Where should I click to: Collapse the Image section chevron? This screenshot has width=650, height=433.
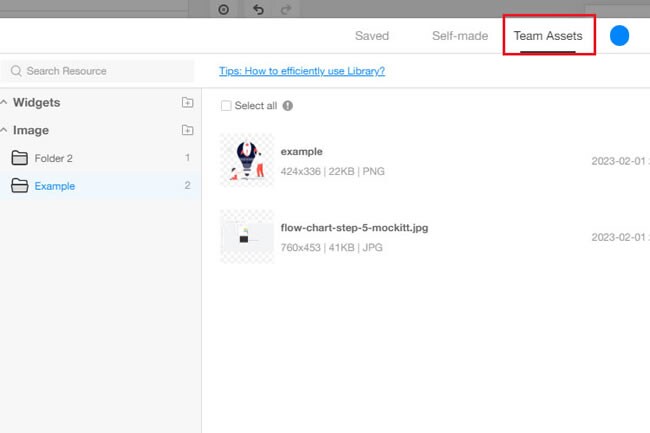point(4,130)
